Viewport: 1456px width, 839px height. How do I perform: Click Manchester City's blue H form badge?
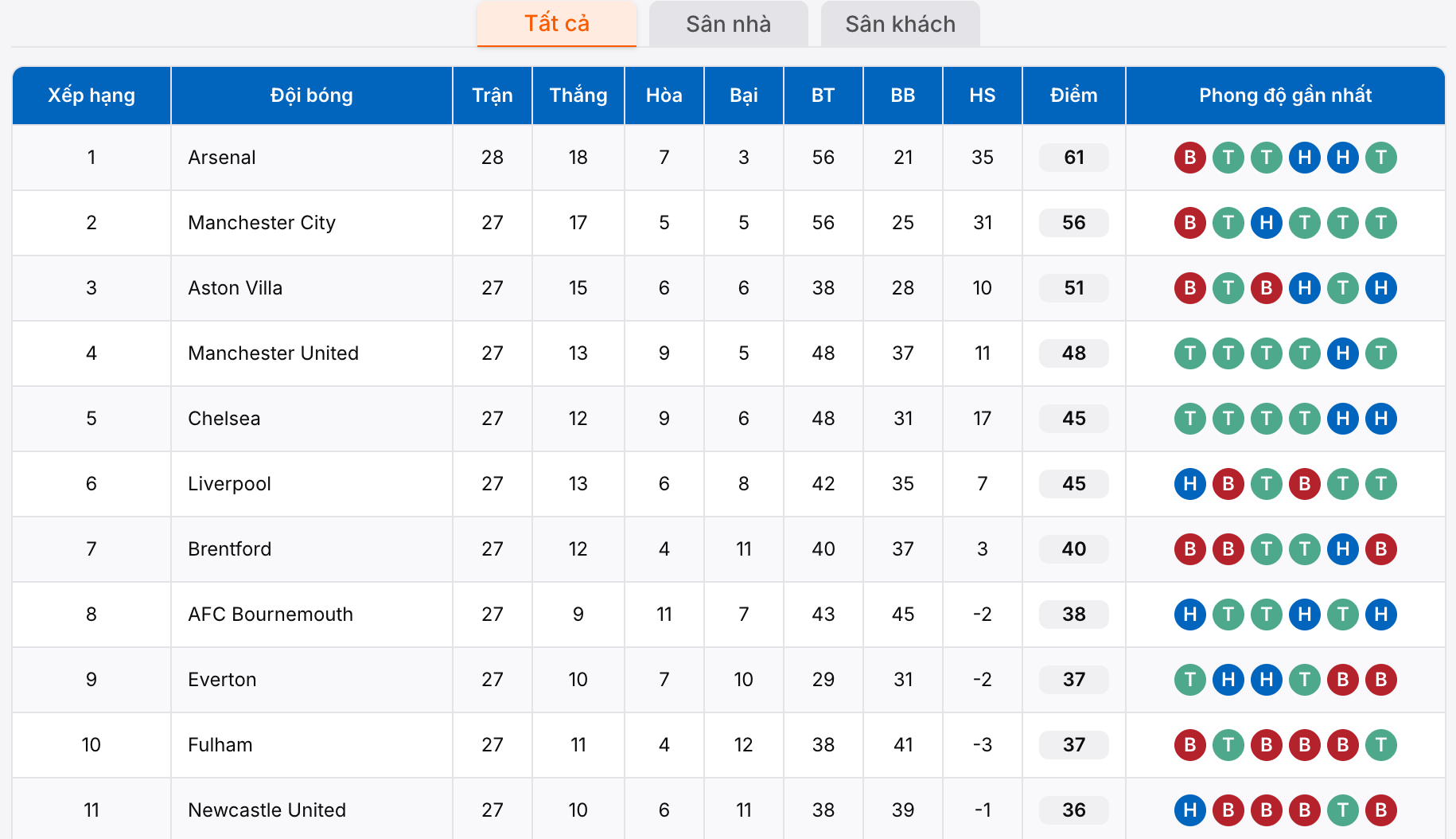[x=1266, y=223]
